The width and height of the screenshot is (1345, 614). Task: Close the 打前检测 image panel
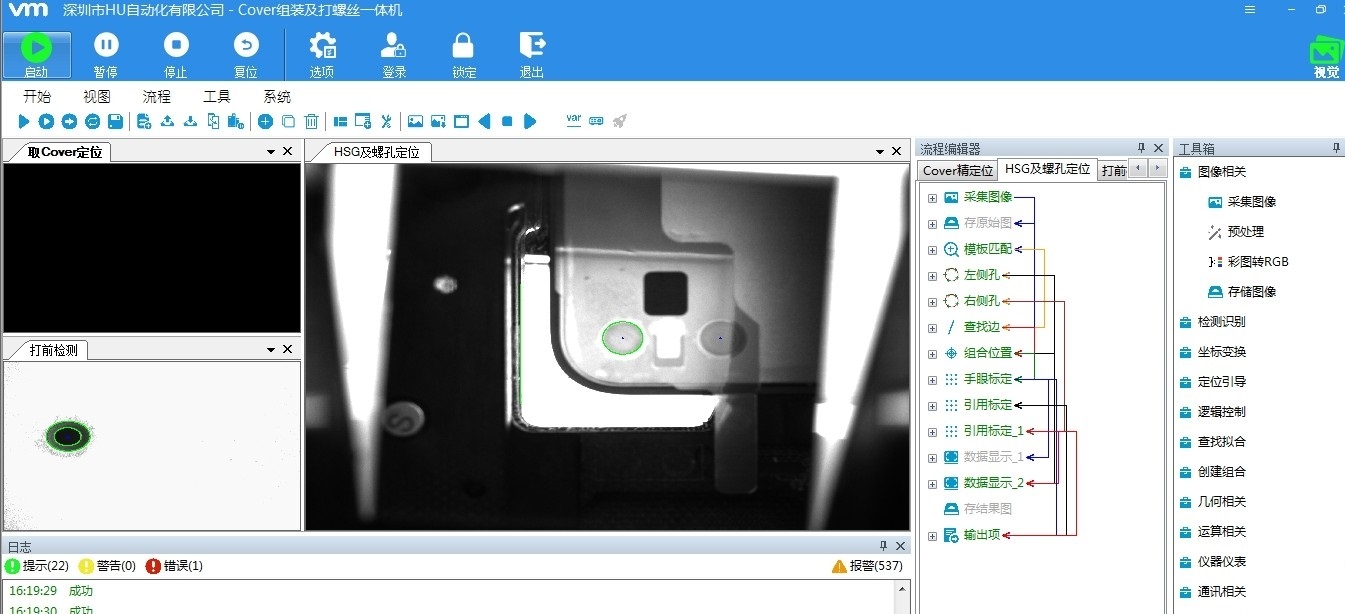click(x=288, y=350)
